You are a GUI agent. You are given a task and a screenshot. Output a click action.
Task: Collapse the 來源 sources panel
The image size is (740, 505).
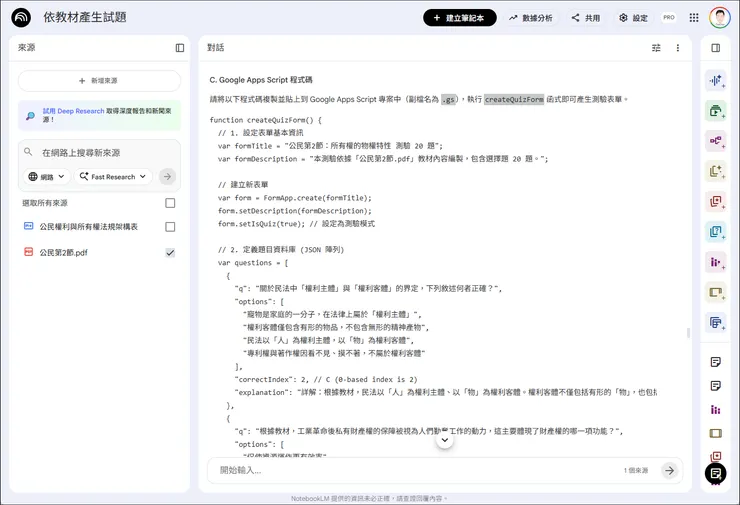tap(180, 48)
